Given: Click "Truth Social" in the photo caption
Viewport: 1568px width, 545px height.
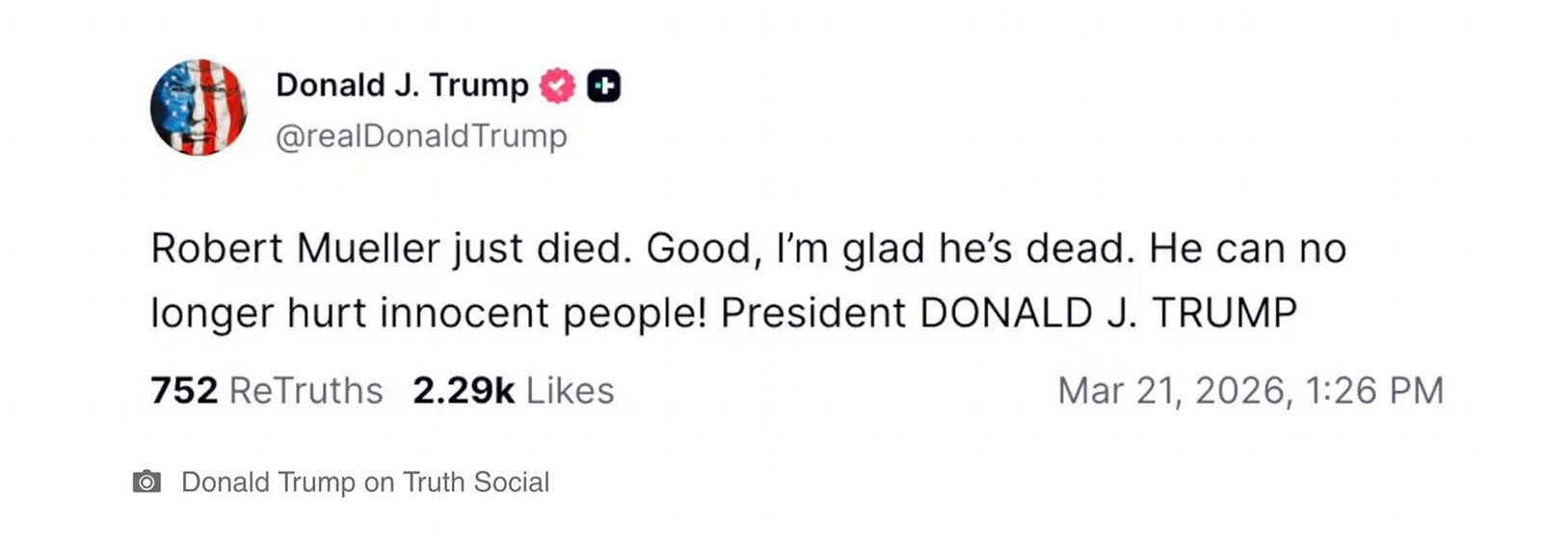Looking at the screenshot, I should click(x=476, y=481).
